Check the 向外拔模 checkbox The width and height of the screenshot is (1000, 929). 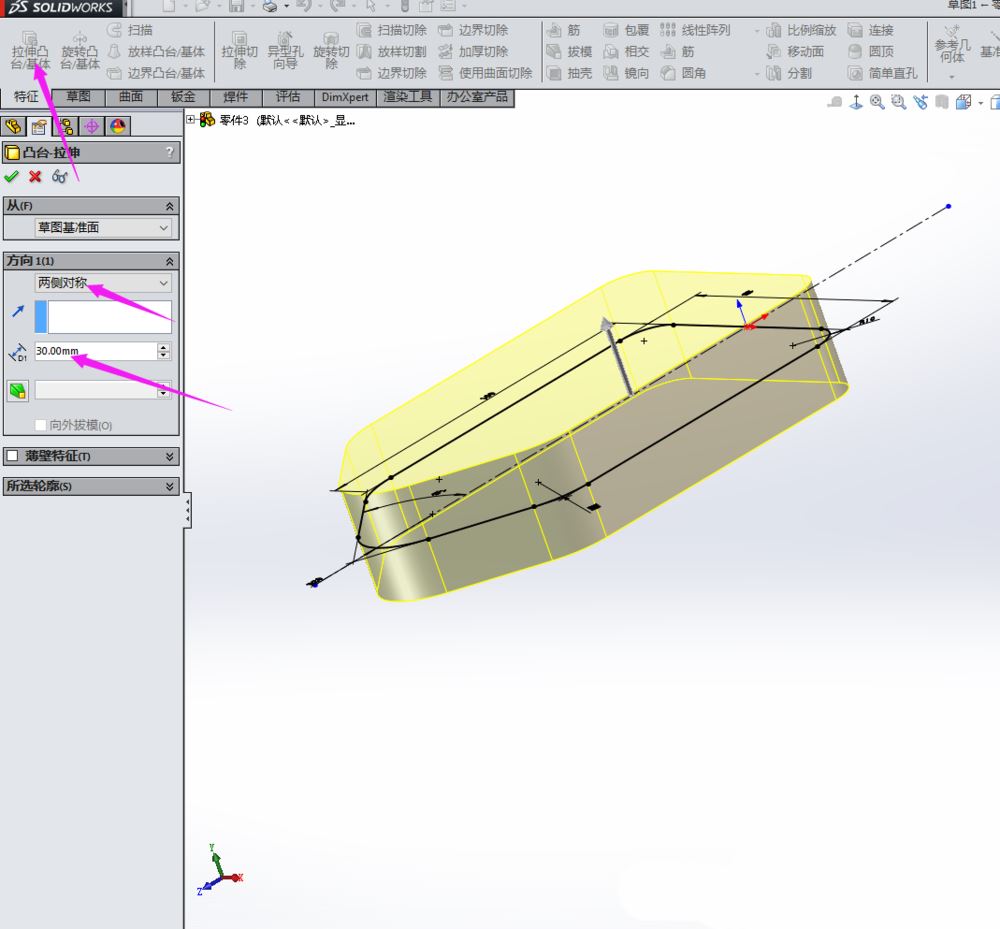pyautogui.click(x=41, y=425)
